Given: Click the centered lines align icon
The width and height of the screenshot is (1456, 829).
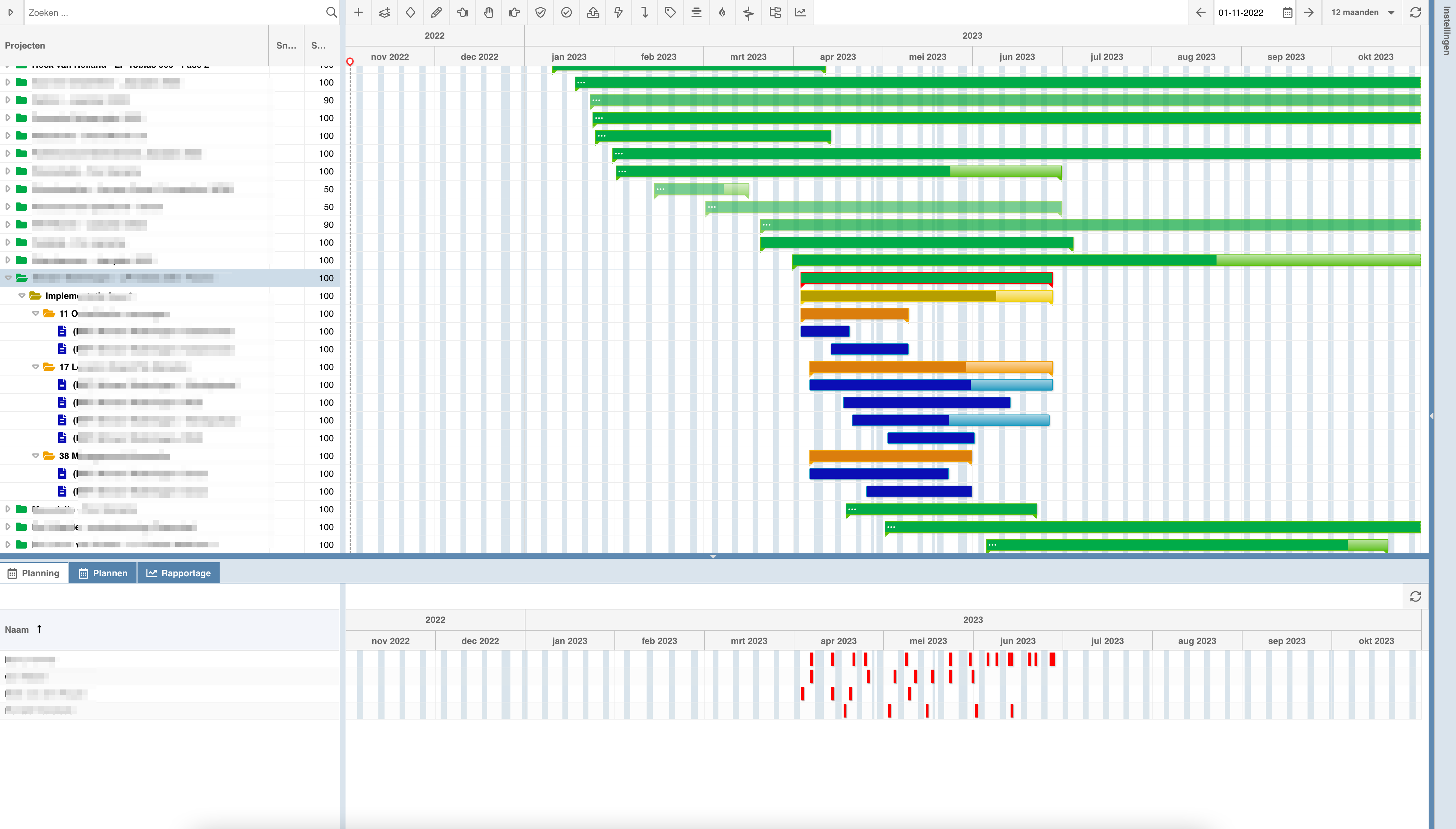Looking at the screenshot, I should coord(697,13).
